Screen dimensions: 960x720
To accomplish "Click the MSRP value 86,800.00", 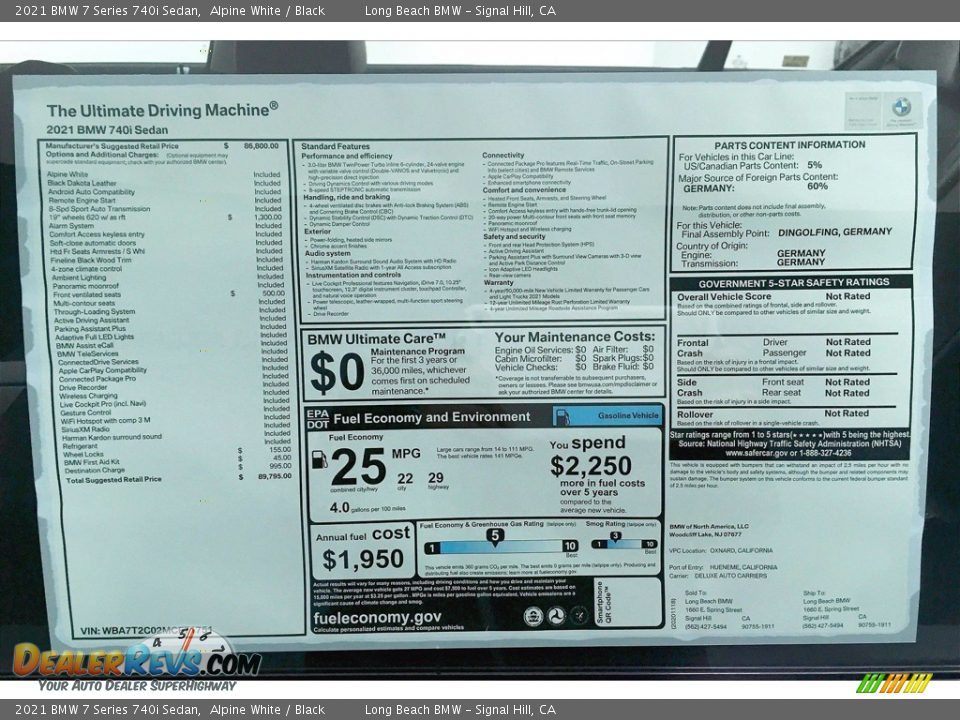I will (x=261, y=146).
